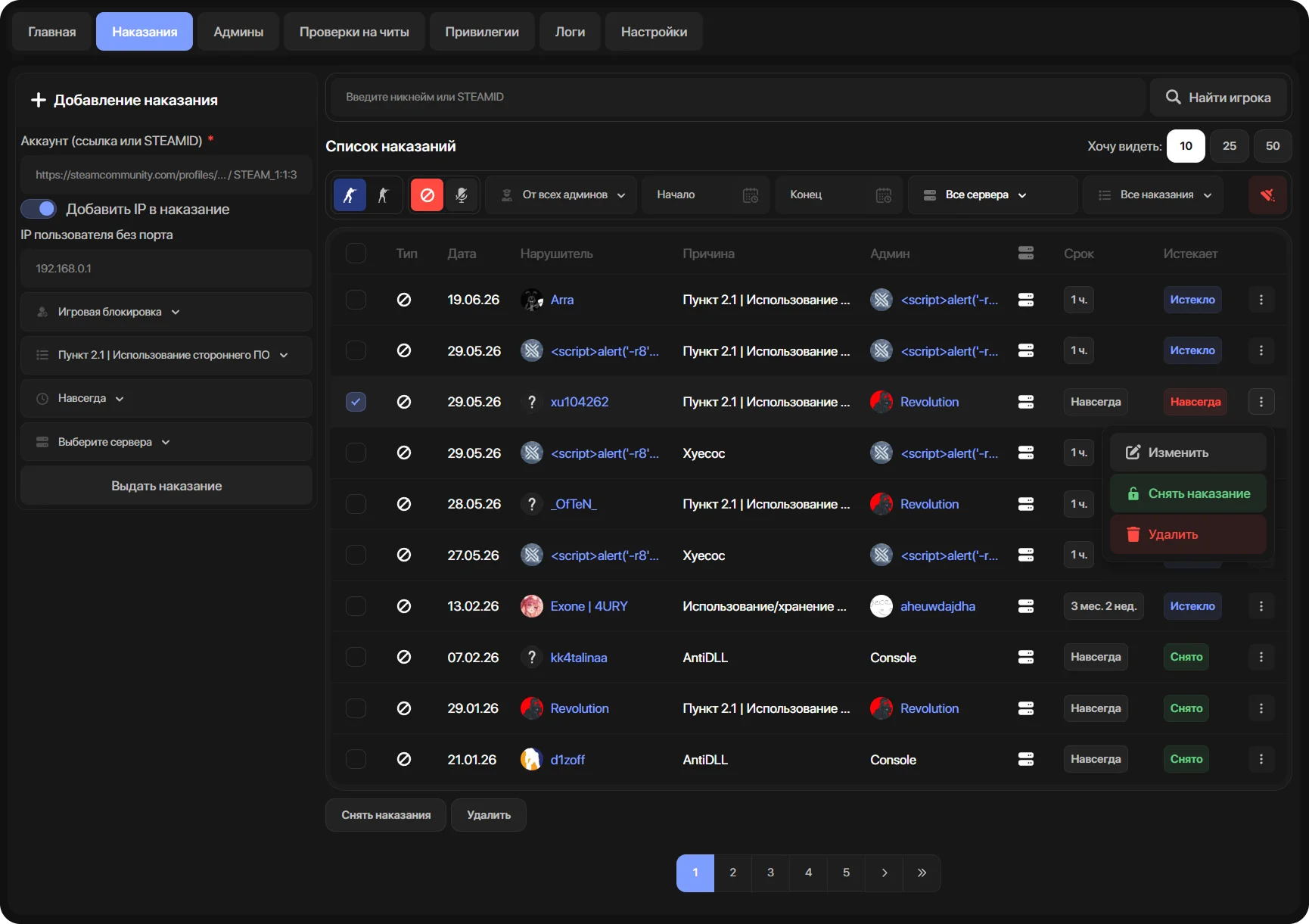The height and width of the screenshot is (924, 1309).
Task: Click the server column header icon
Action: point(1026,254)
